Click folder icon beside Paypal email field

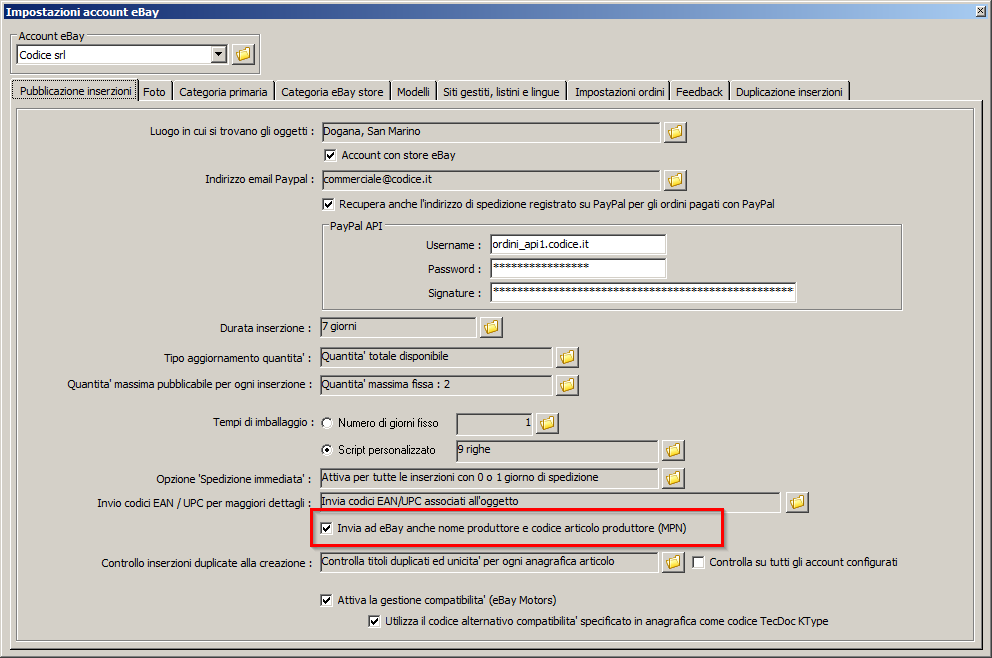point(675,180)
